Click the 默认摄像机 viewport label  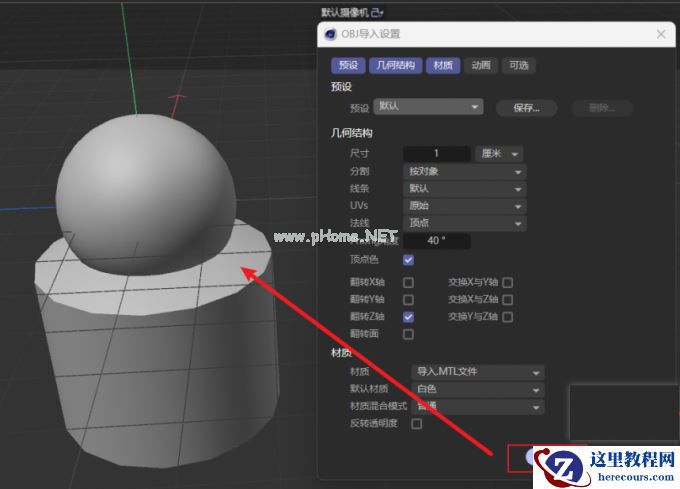(345, 13)
